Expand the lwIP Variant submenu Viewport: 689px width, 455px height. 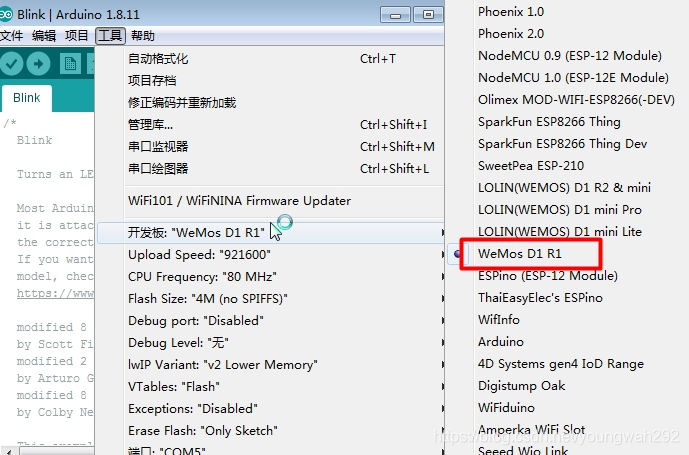[270, 364]
